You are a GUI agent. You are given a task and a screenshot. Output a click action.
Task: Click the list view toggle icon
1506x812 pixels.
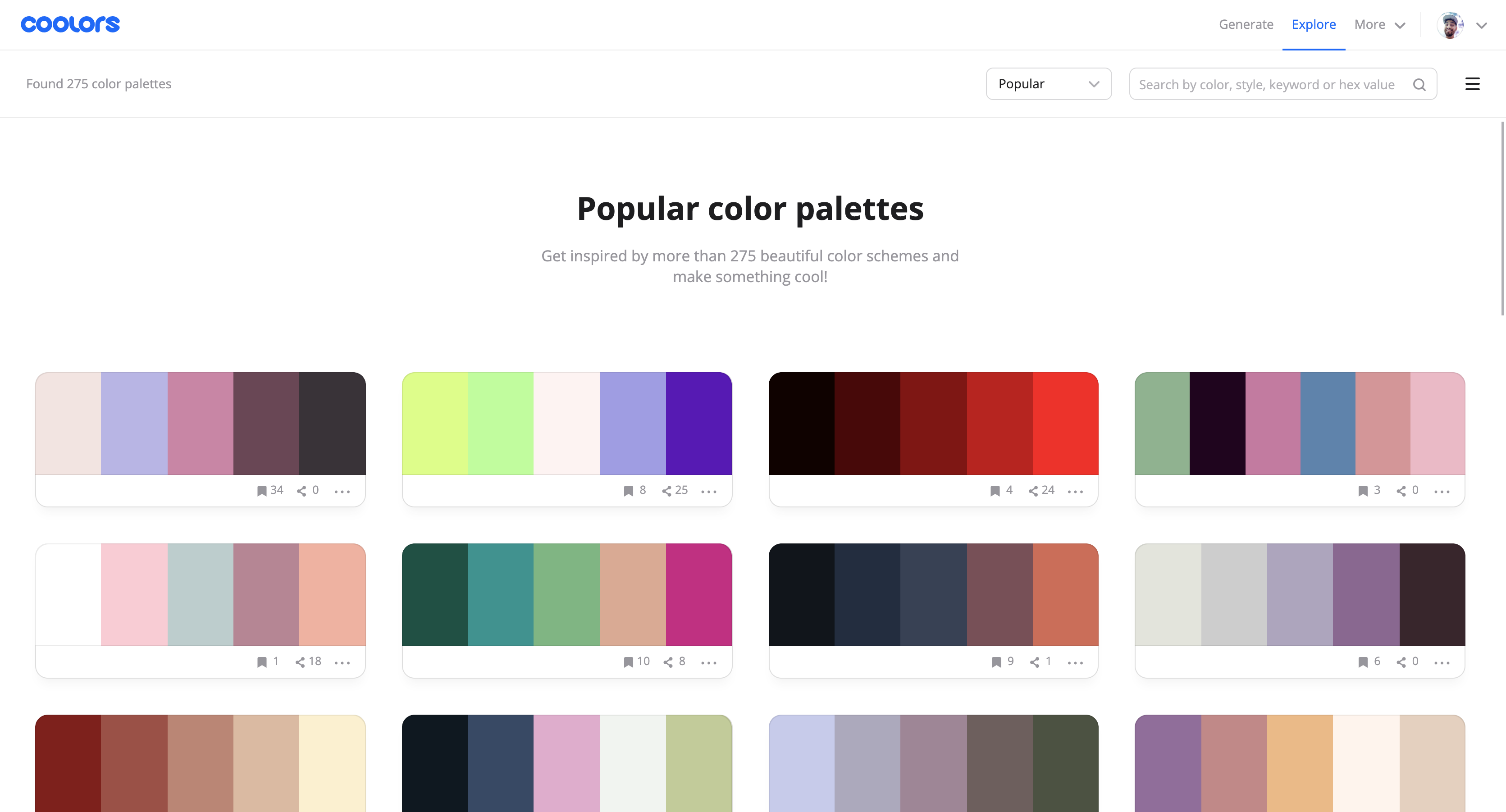click(x=1472, y=83)
